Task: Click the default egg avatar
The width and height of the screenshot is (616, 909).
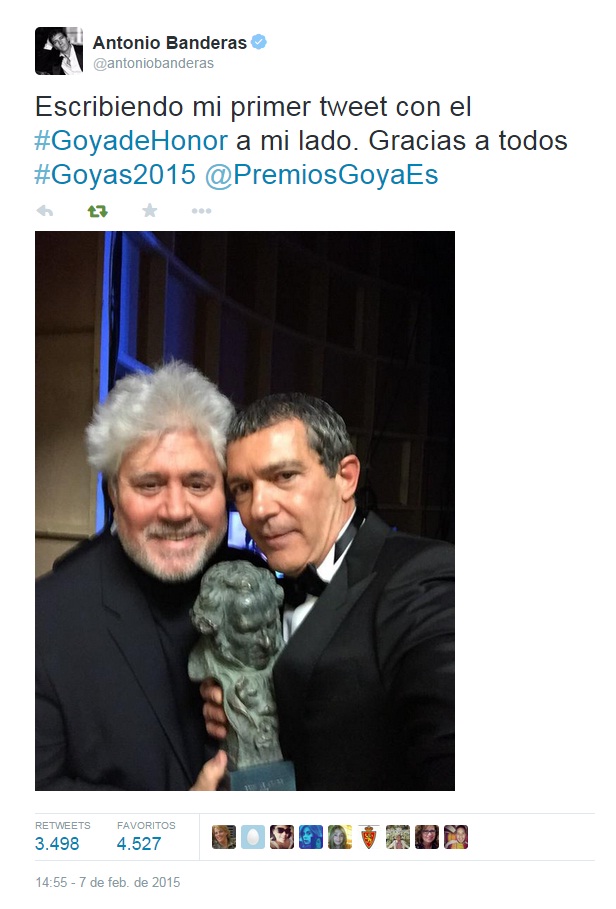Action: click(253, 837)
